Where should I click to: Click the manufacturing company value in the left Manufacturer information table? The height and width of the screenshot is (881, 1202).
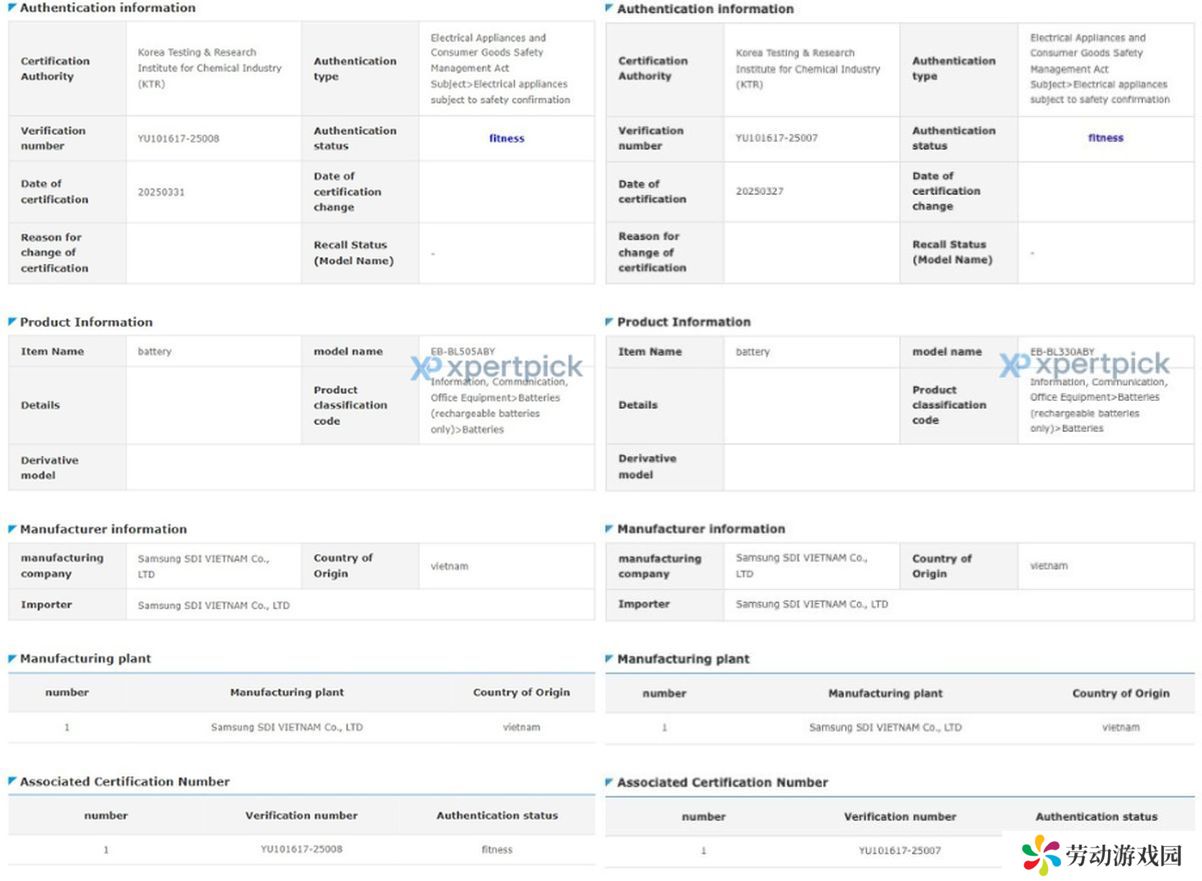(x=204, y=567)
